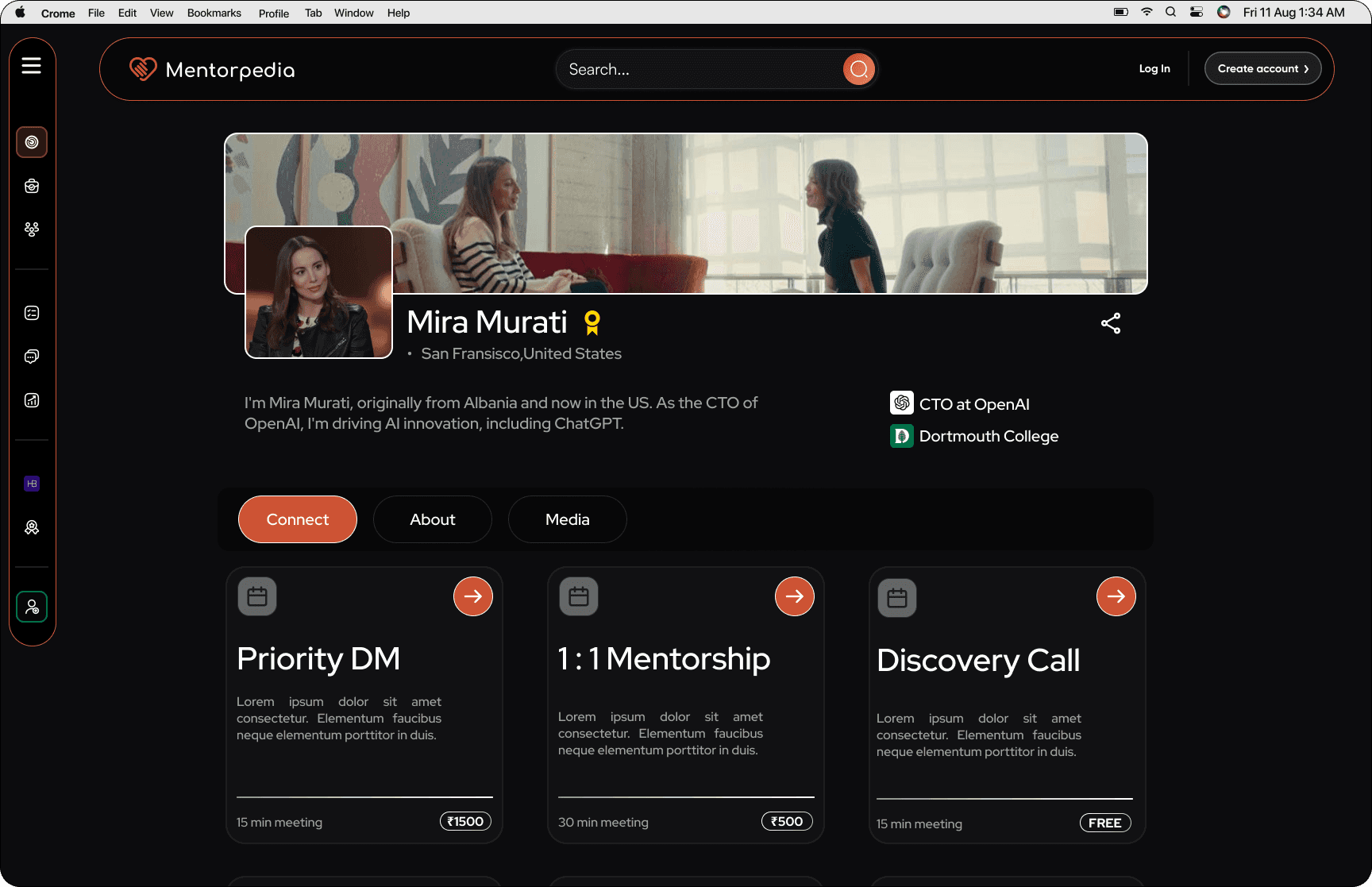Open the Profile menu
Image resolution: width=1372 pixels, height=887 pixels.
(x=274, y=13)
